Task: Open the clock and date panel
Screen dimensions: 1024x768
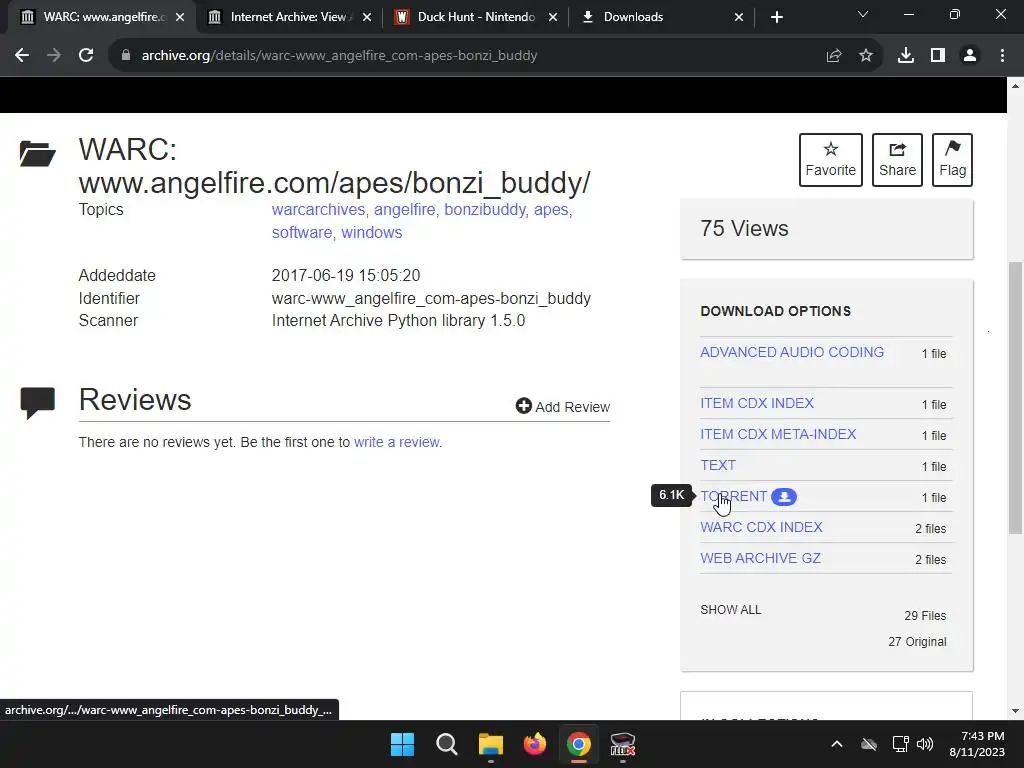Action: pos(977,744)
